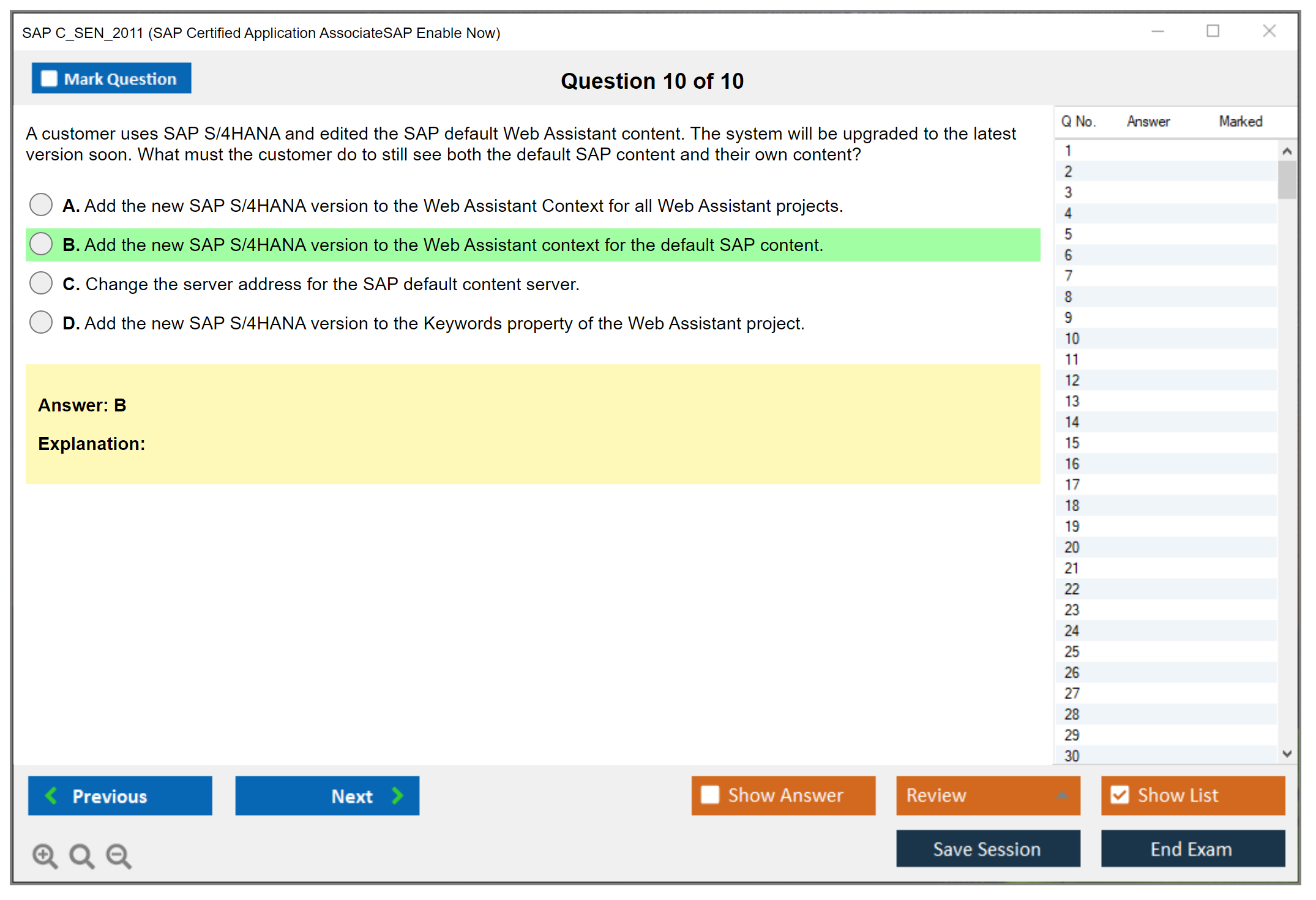Toggle the Show Answer checkbox

[710, 795]
